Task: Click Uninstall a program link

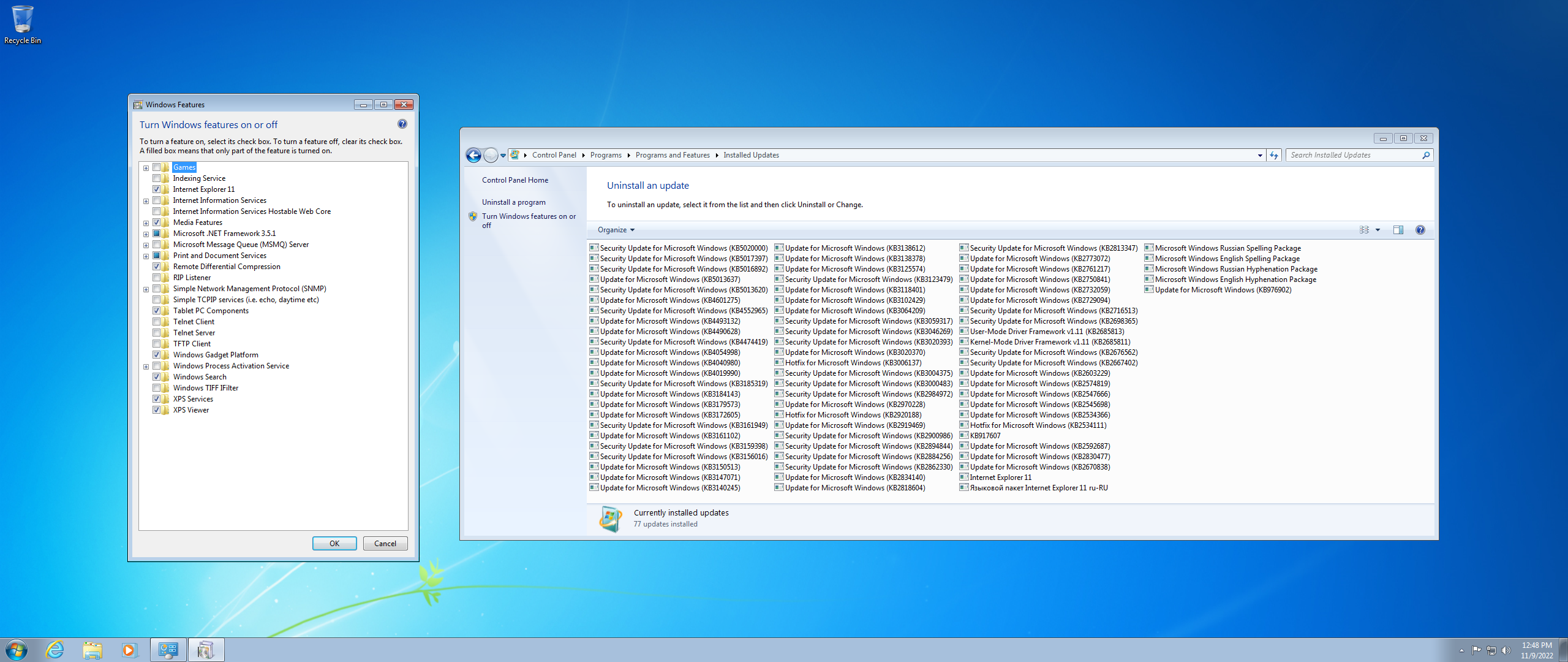Action: click(513, 202)
